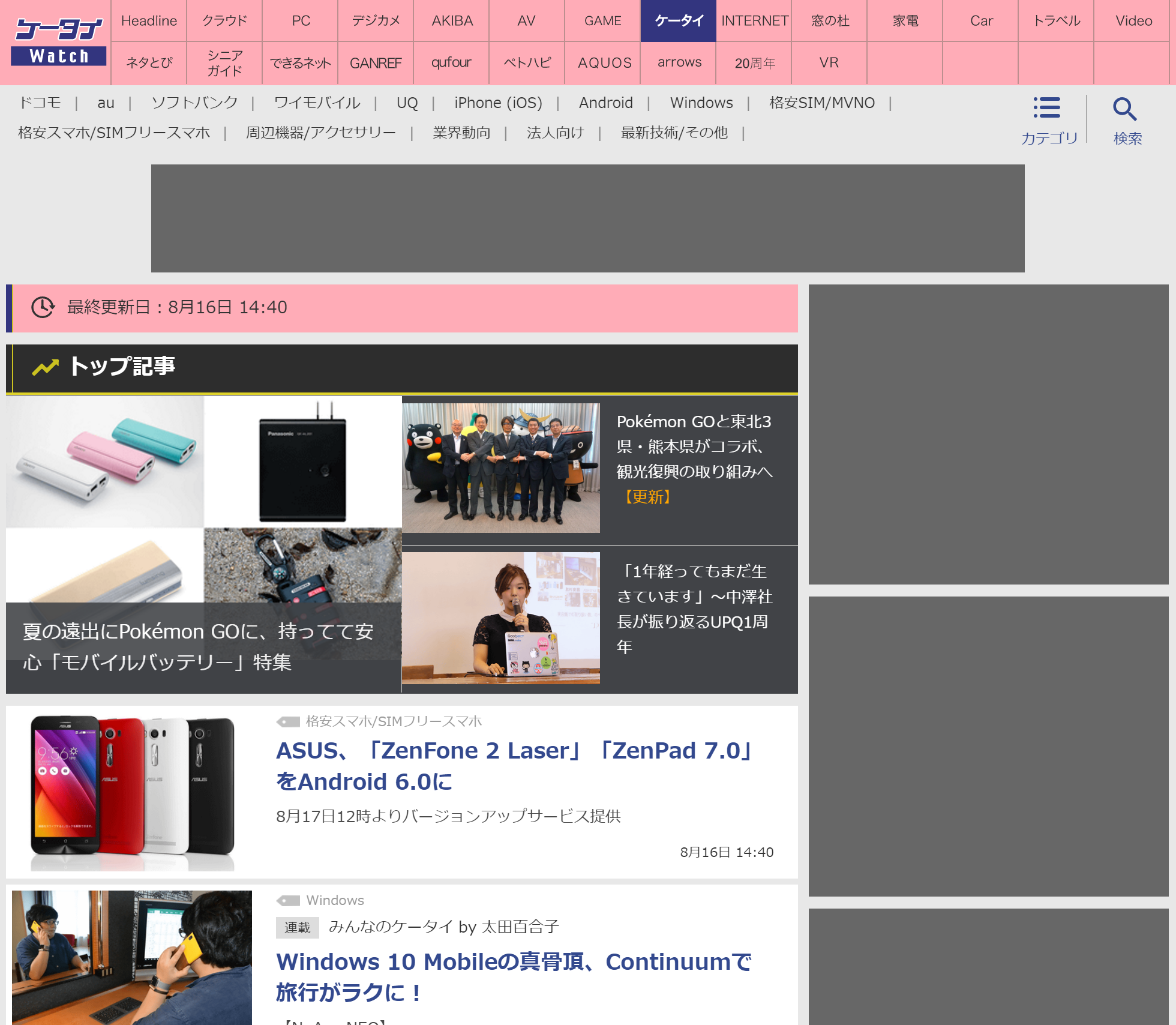This screenshot has width=1176, height=1025.
Task: Open the ネタとぴ tab
Action: 149,63
